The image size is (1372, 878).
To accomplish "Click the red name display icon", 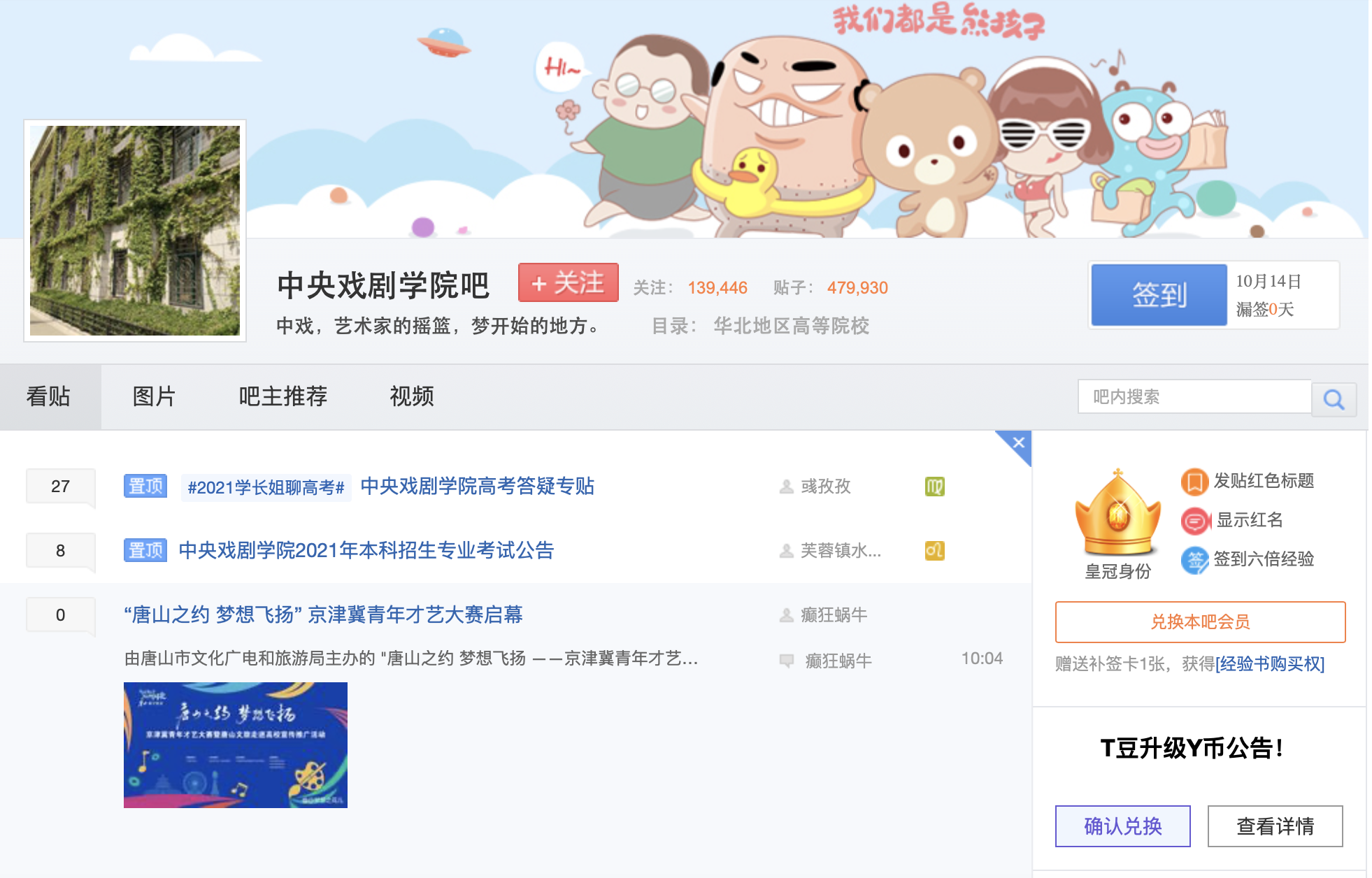I will click(1195, 521).
